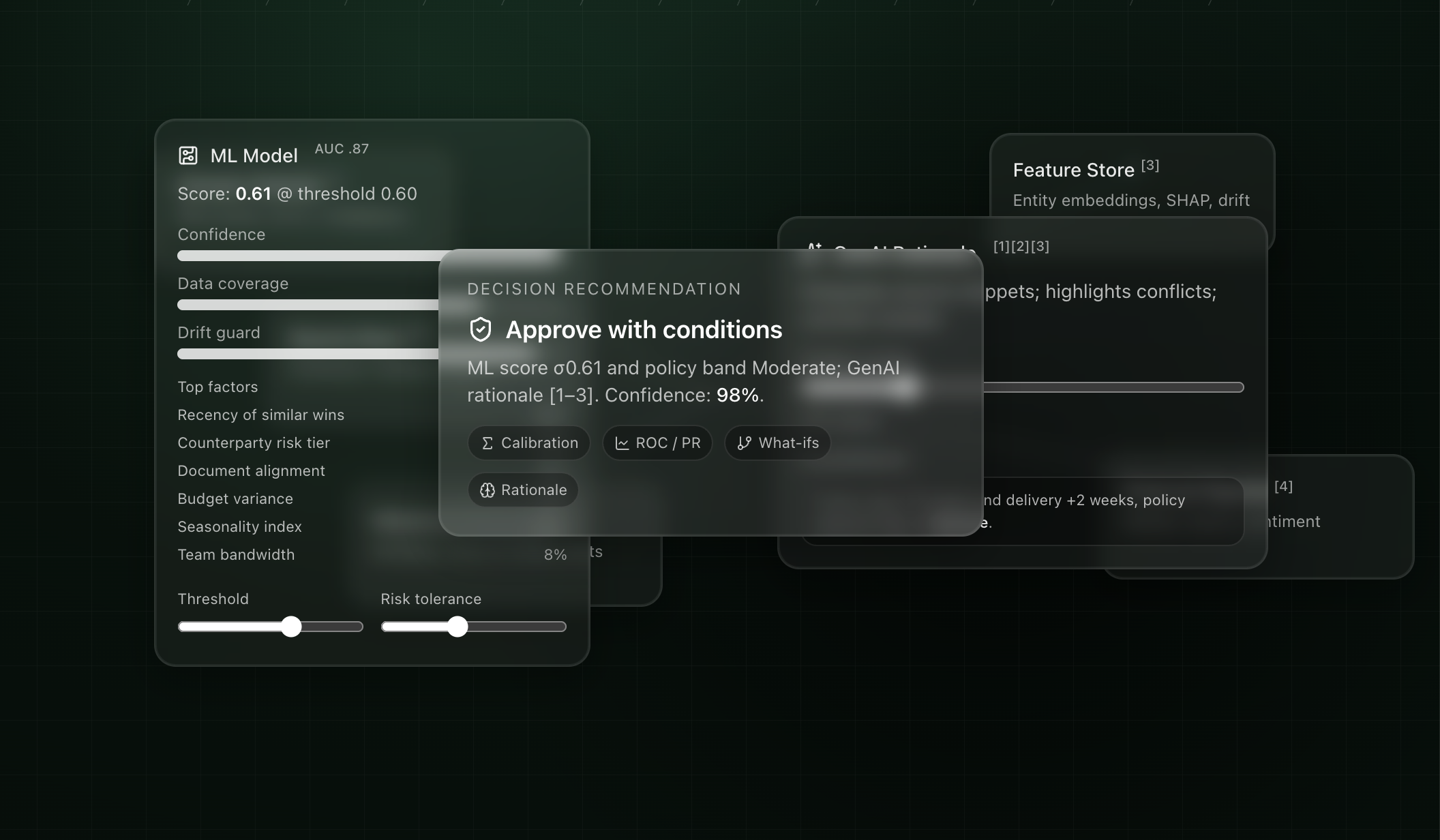
Task: Open citation [4] on the right card
Action: (1283, 486)
